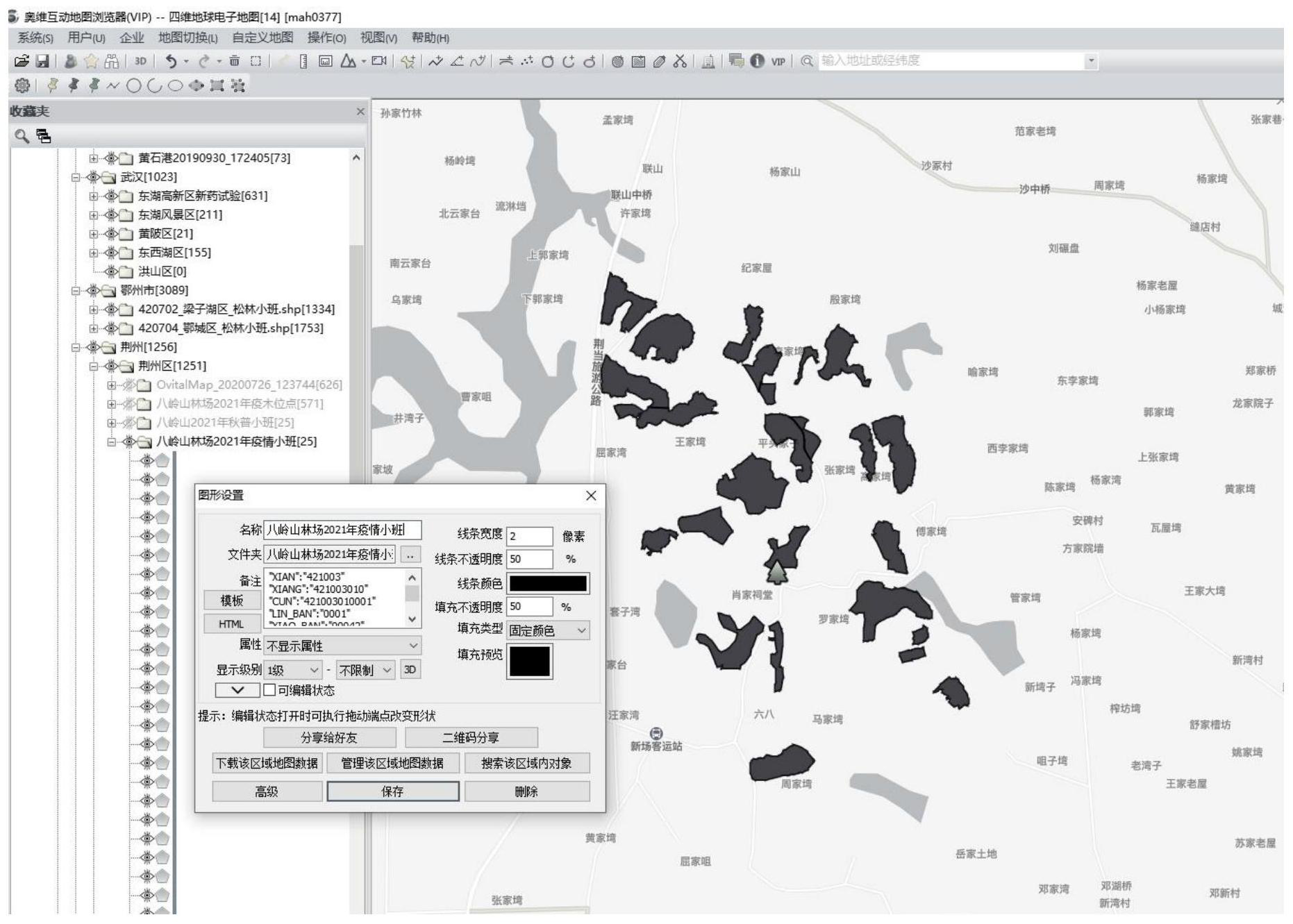Expand the 东湖风景区 tree node
Screen dimensions: 1293x924
(94, 215)
